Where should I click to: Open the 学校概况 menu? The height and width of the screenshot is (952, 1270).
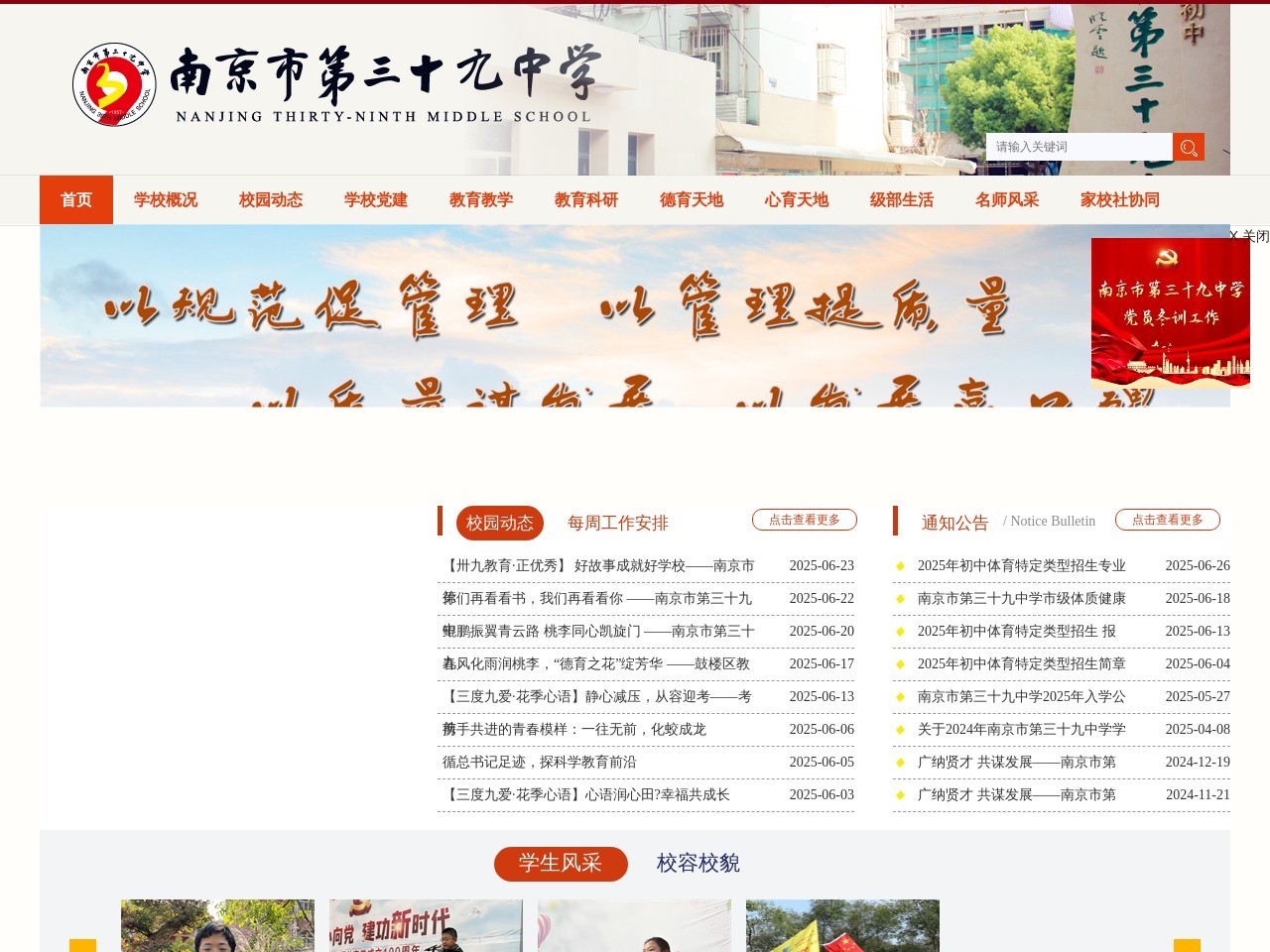(166, 199)
